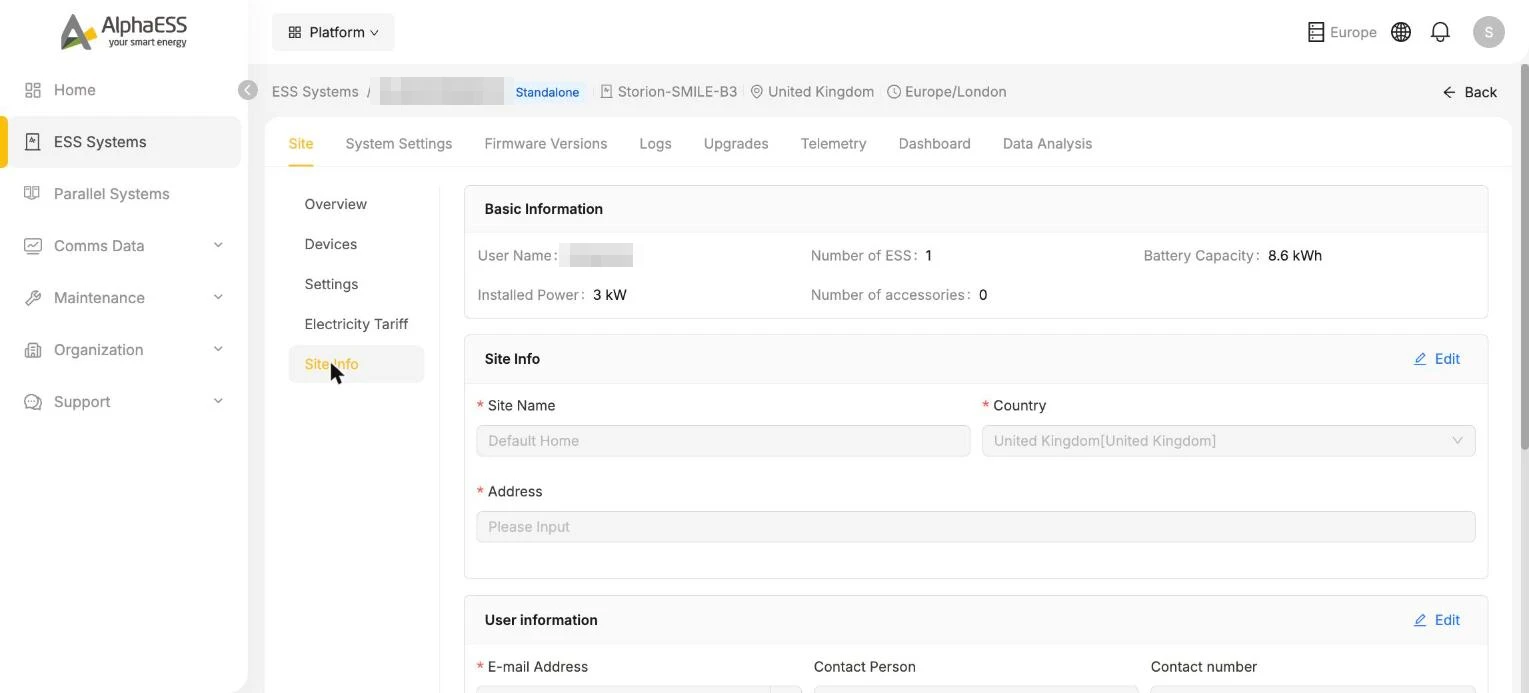Open the notifications bell
The height and width of the screenshot is (693, 1529).
[1440, 32]
